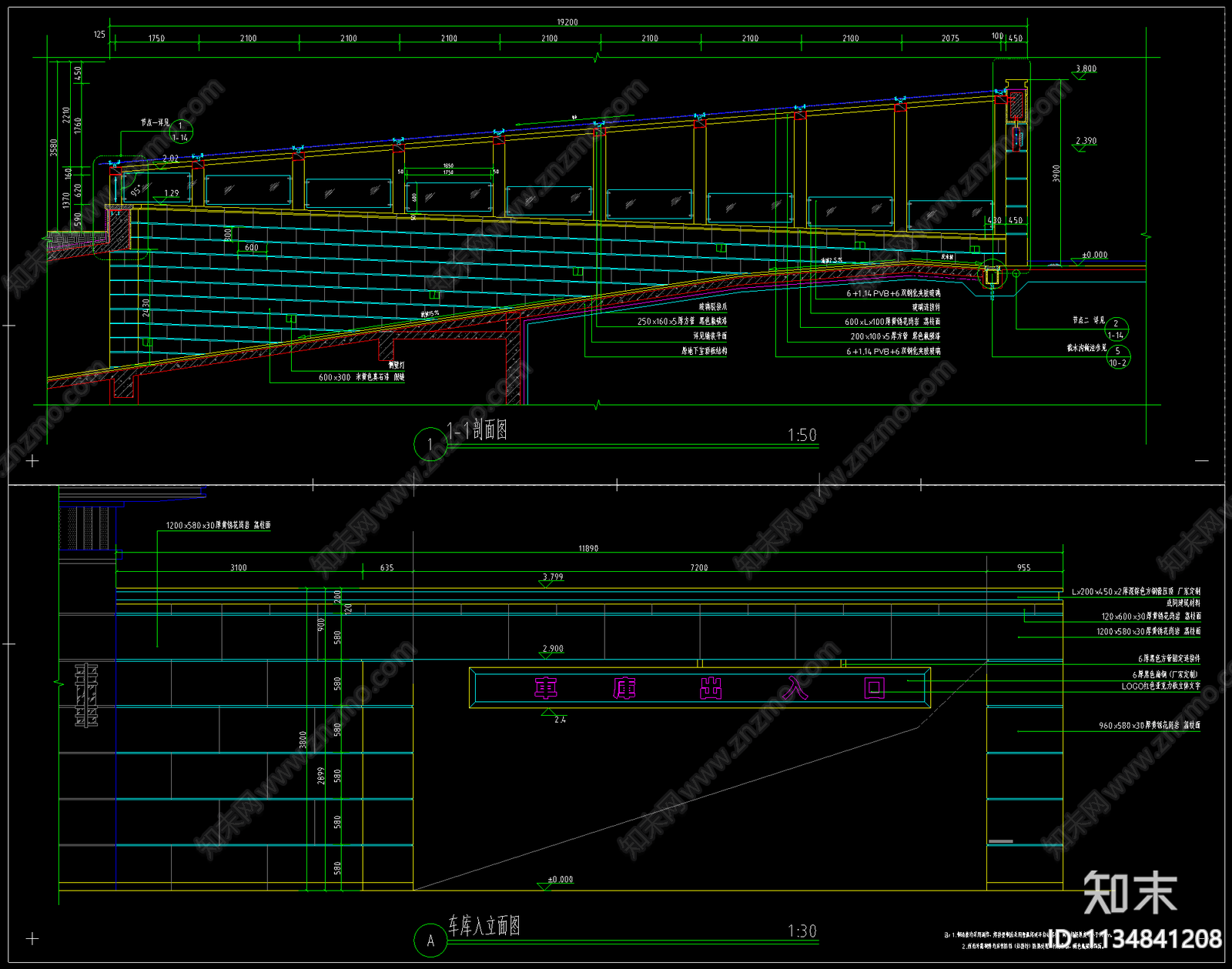
Task: Select the 1:30 scale label
Action: (x=802, y=931)
